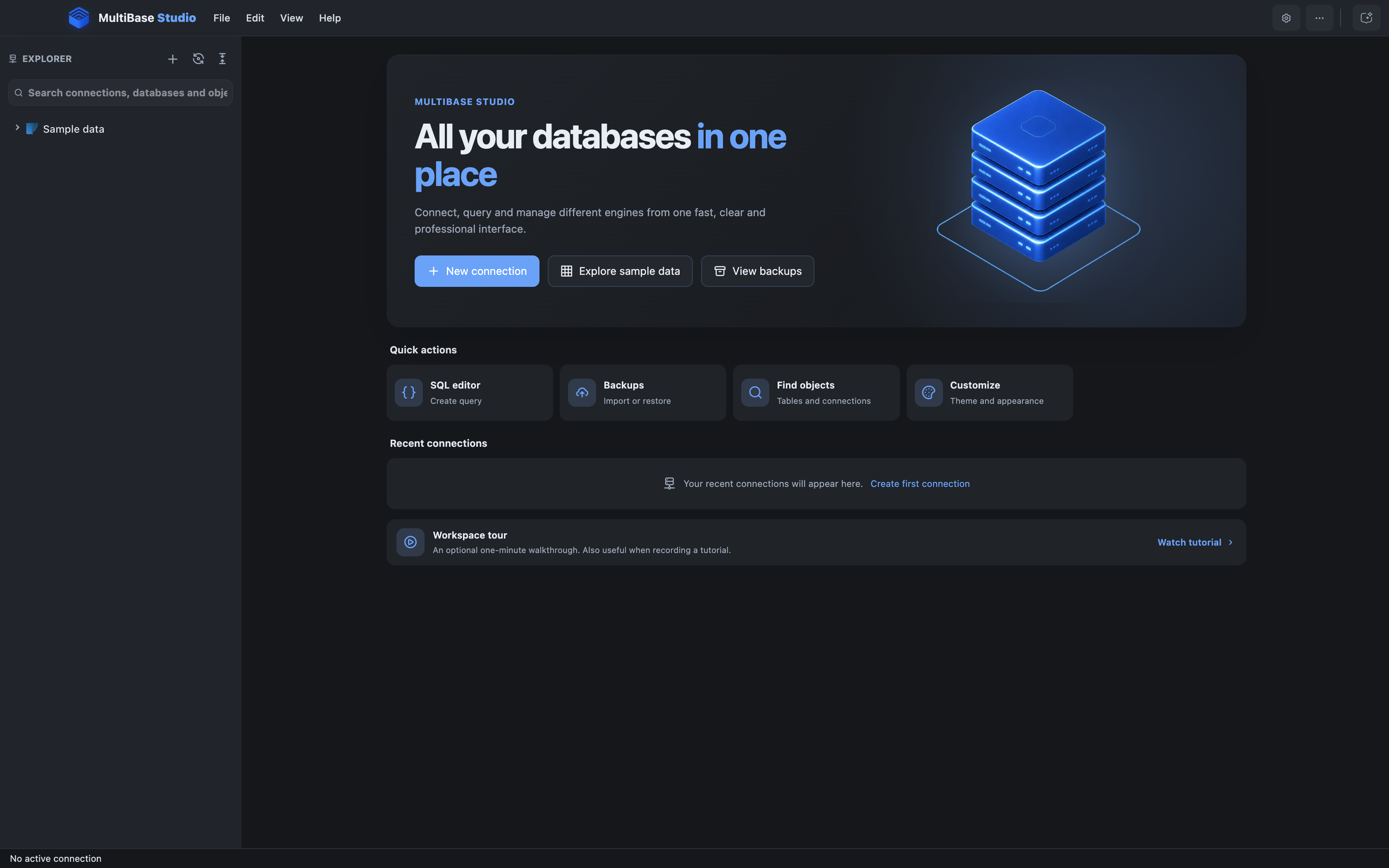
Task: Click the View backups button
Action: 758,271
